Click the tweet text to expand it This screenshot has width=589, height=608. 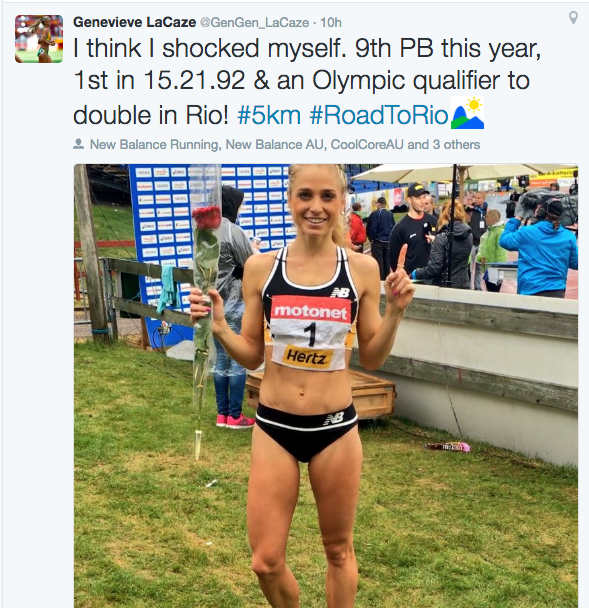coord(306,81)
